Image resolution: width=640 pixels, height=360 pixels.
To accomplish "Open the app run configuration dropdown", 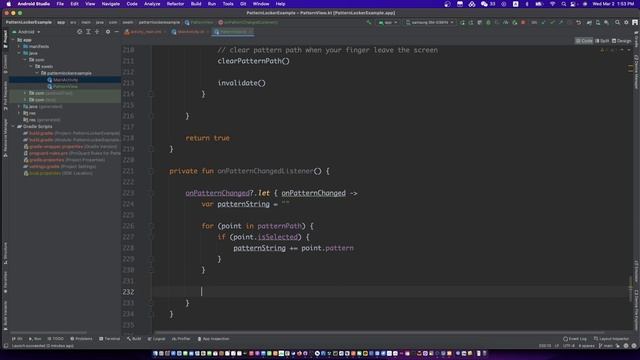I will coord(388,22).
